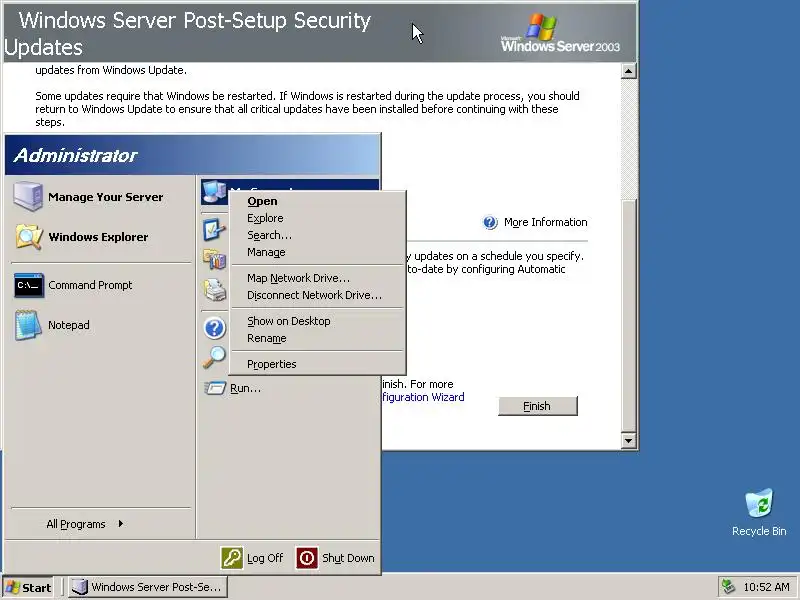Click the Log Off key icon
800x600 pixels.
coord(232,558)
